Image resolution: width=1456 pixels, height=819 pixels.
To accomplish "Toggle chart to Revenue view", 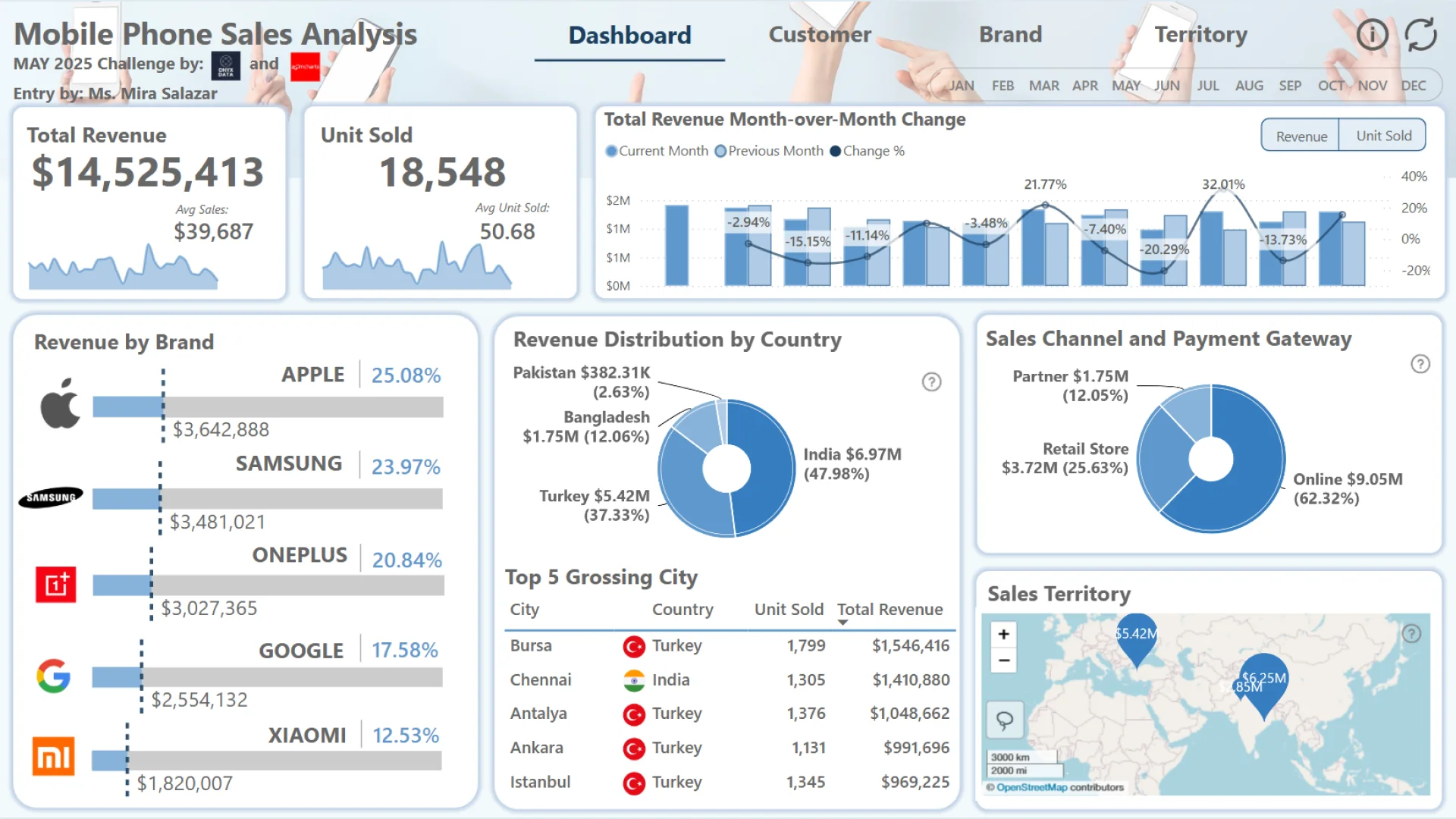I will click(1301, 136).
